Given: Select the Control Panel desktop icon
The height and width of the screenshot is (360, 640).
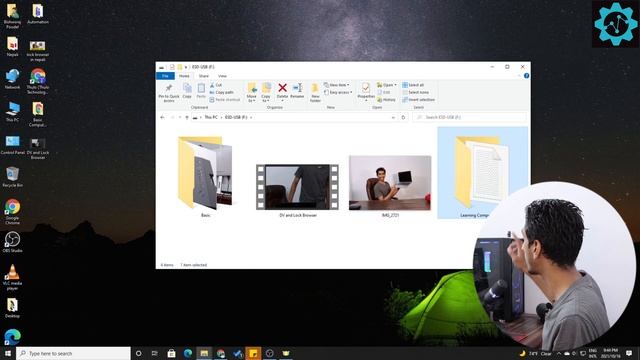Looking at the screenshot, I should pyautogui.click(x=13, y=144).
